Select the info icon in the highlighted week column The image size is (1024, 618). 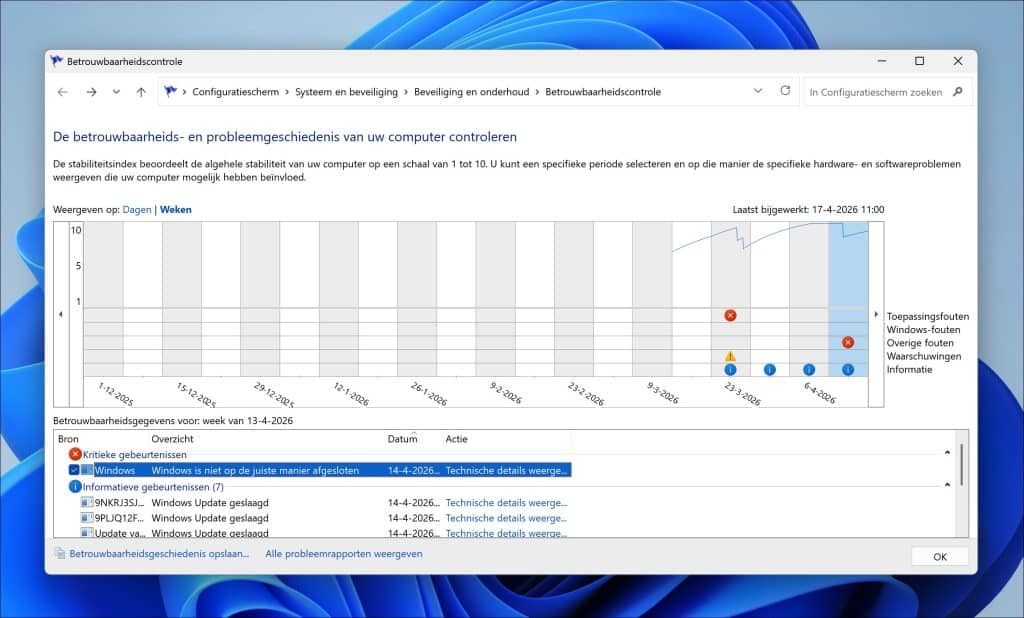pyautogui.click(x=848, y=369)
